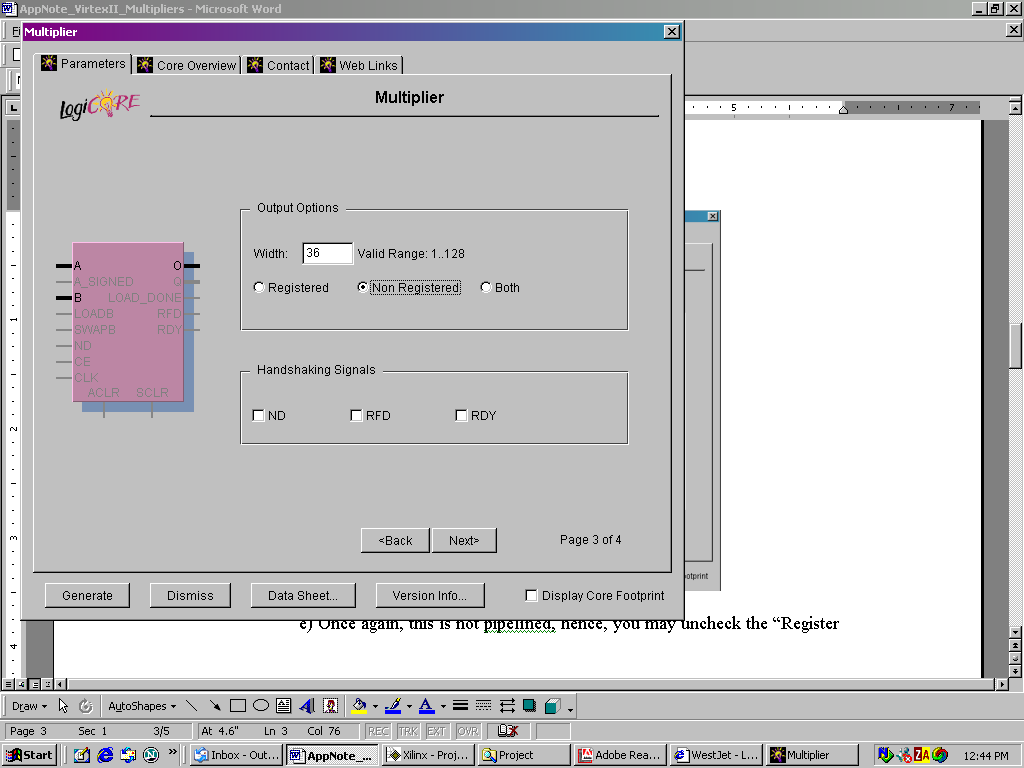Open the Web Links tab

(359, 65)
